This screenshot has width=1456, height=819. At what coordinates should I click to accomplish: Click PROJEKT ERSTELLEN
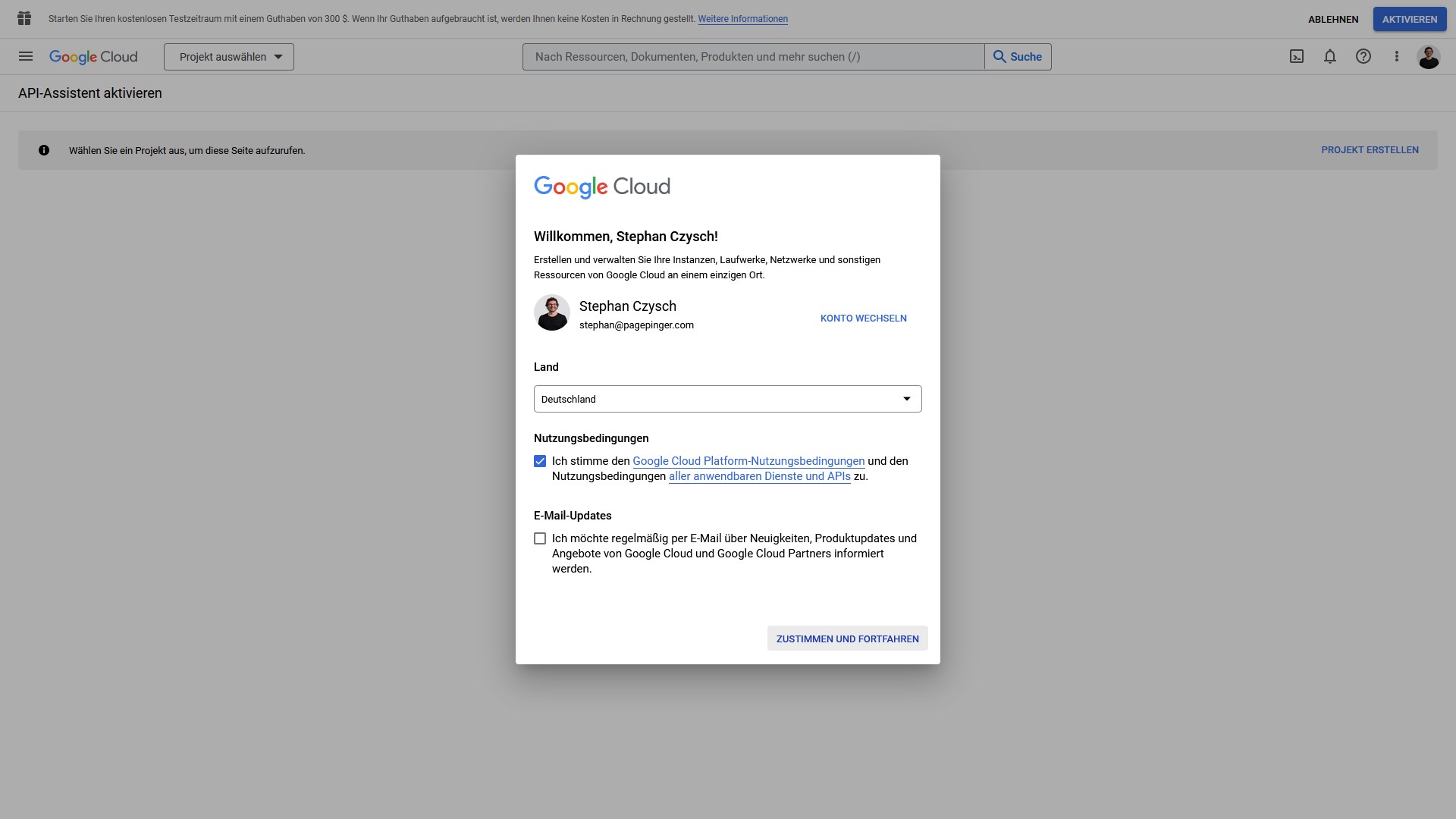[1370, 150]
